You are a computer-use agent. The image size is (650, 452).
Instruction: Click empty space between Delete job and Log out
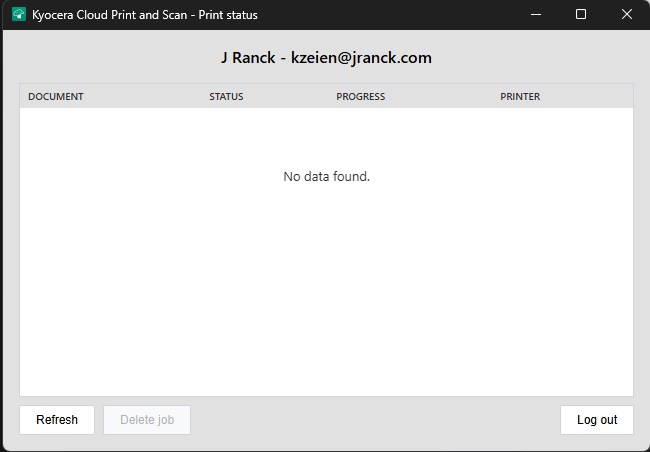[375, 420]
